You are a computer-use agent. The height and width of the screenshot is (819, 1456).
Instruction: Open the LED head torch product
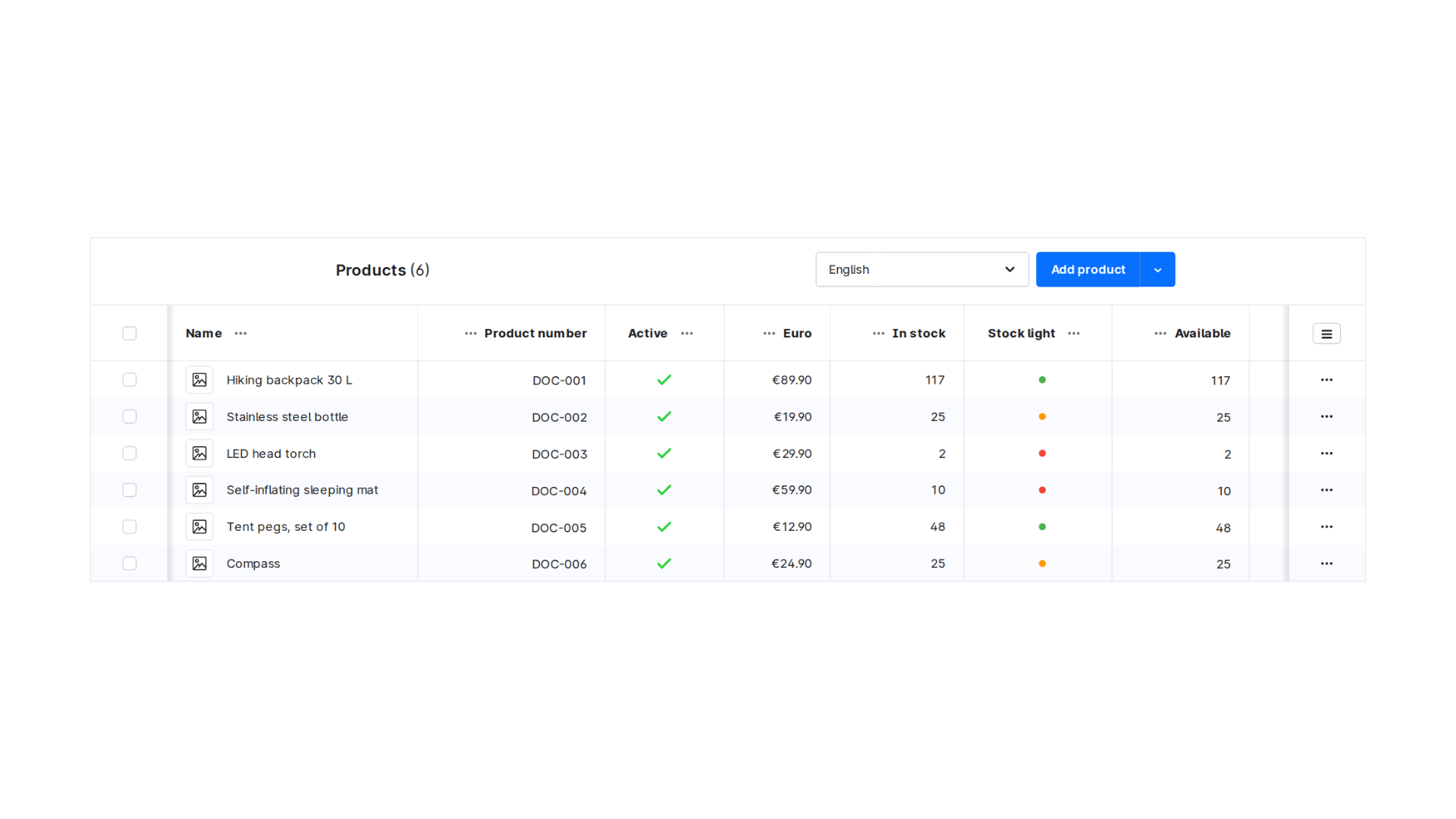point(271,453)
